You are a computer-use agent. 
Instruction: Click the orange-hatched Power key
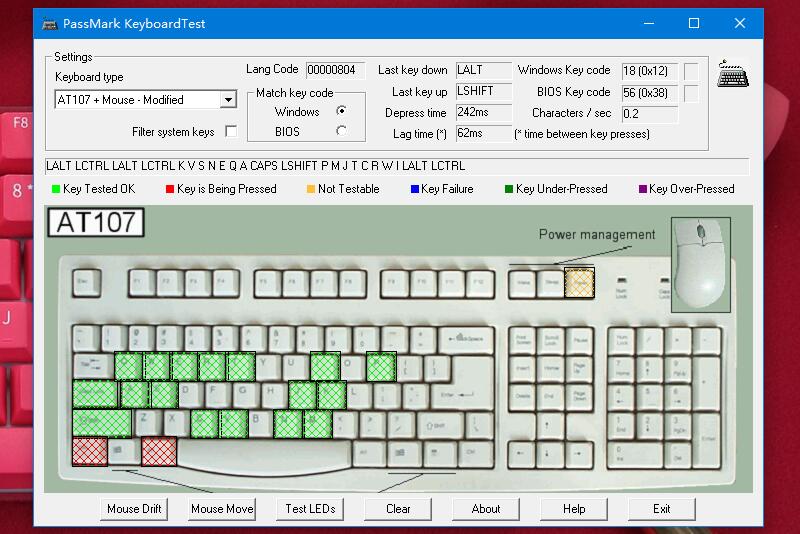(x=580, y=283)
